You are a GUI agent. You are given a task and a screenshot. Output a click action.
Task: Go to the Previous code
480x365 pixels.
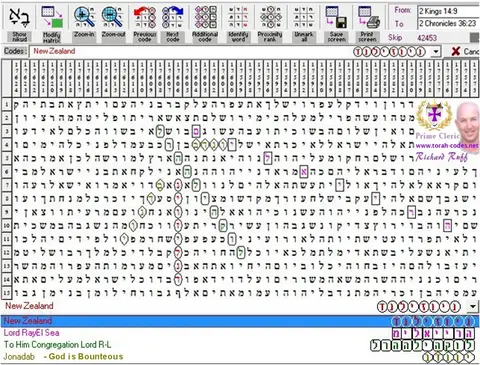click(x=145, y=22)
